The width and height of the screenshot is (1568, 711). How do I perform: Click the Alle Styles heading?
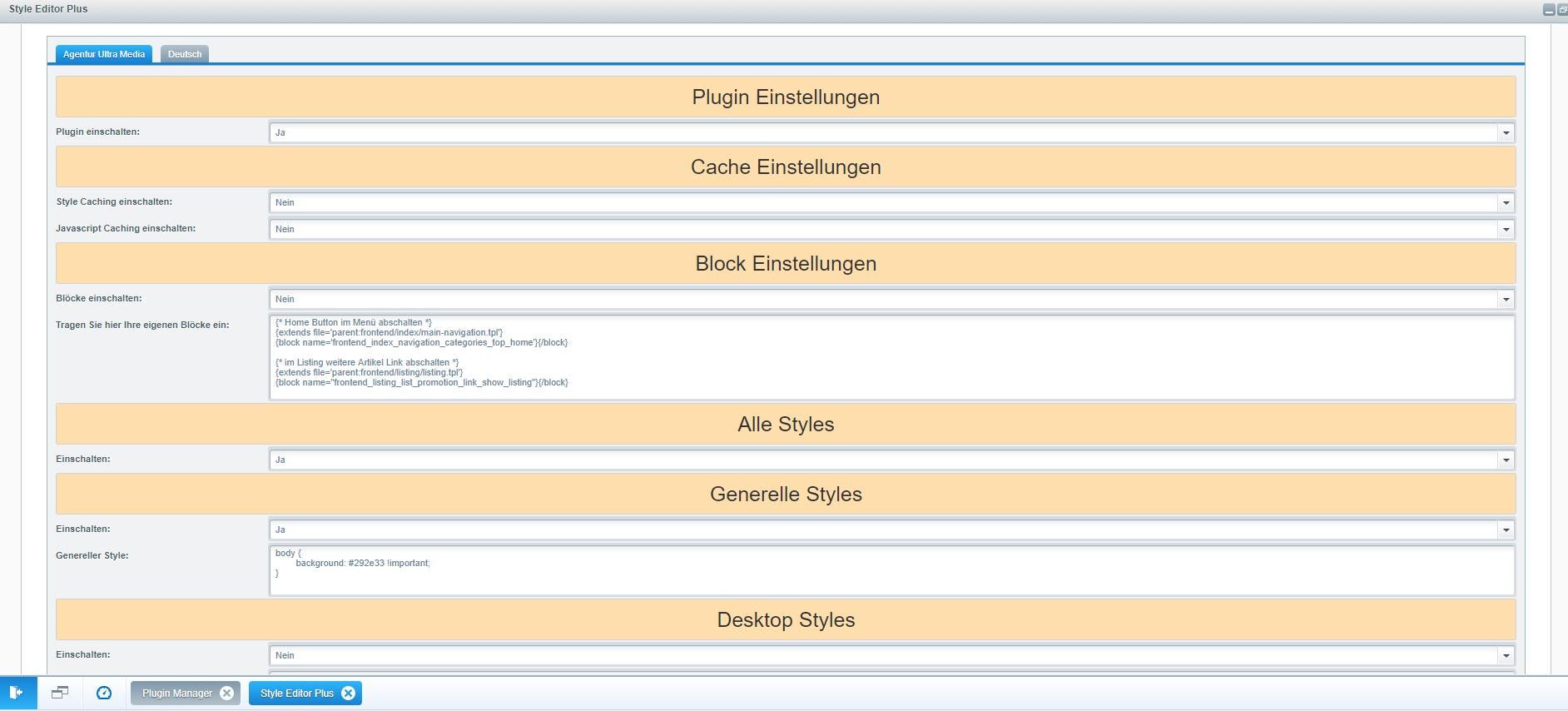point(786,424)
